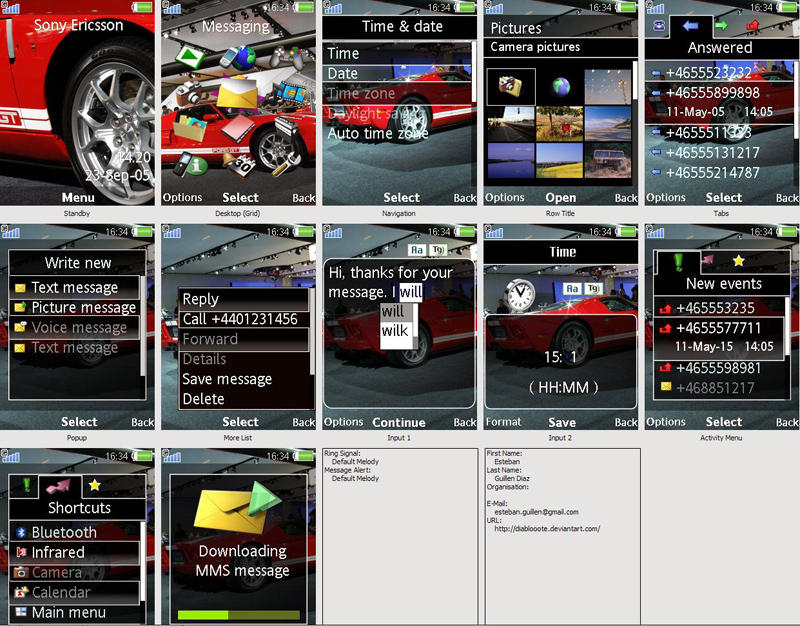The width and height of the screenshot is (800, 626).
Task: Open the internet globe icon beside the phone icon
Action: point(243,59)
